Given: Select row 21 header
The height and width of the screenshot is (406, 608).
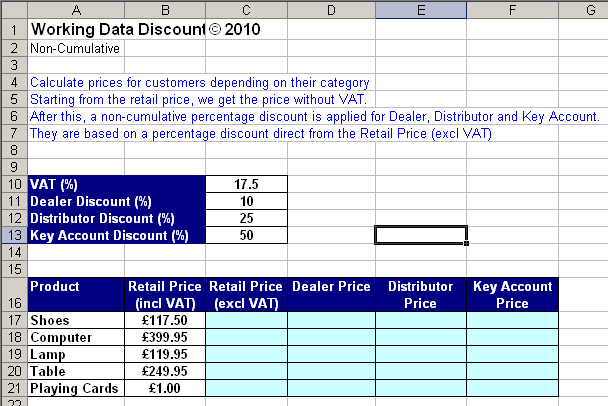Looking at the screenshot, I should click(14, 388).
